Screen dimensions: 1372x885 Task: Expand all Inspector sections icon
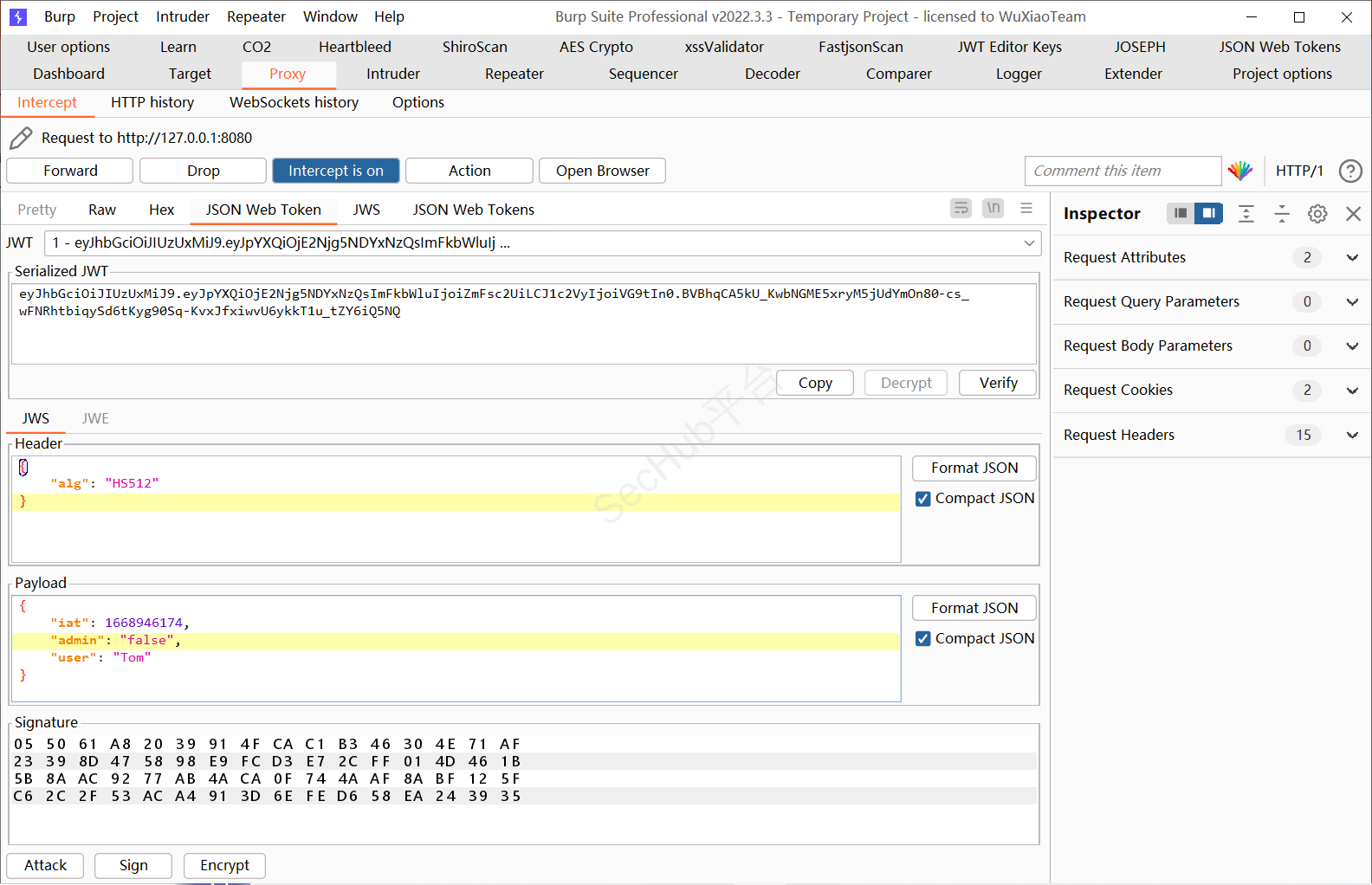1246,213
